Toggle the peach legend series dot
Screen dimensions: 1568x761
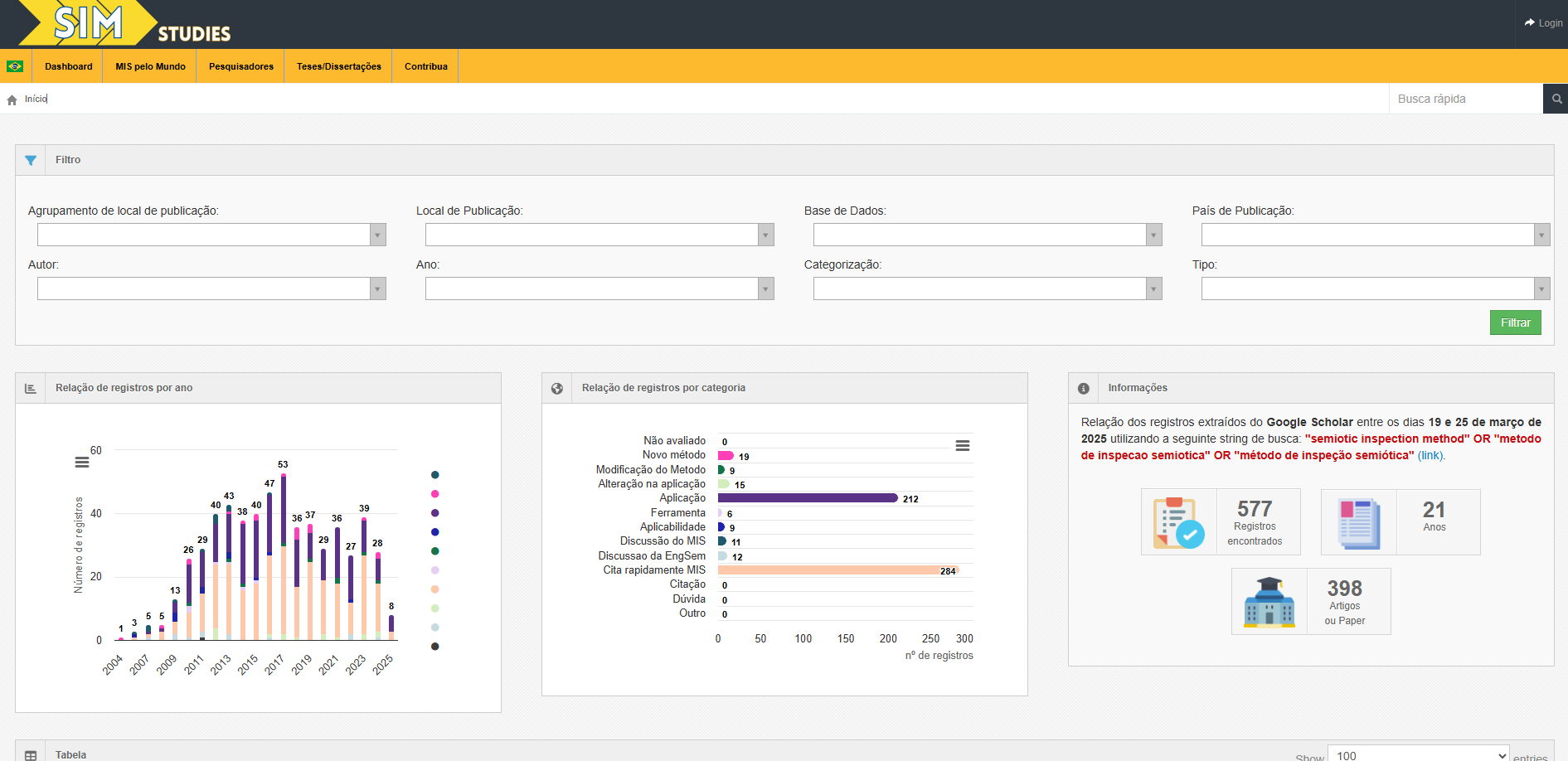[x=434, y=589]
